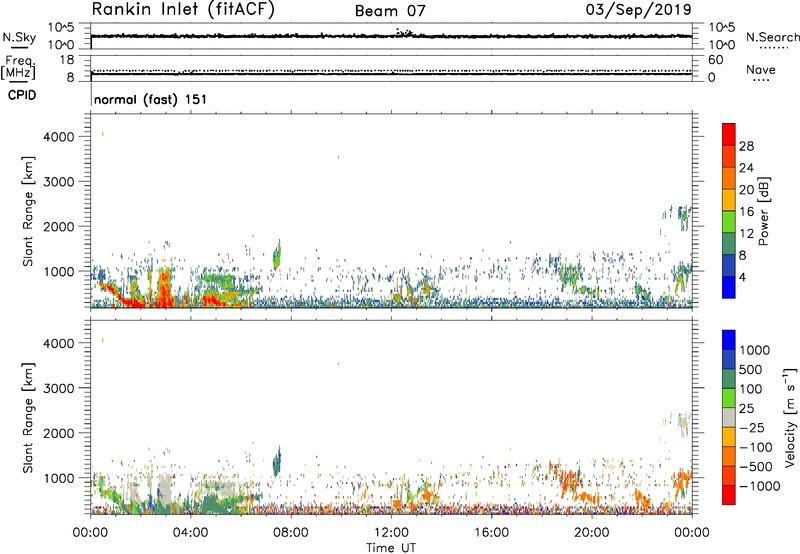
Task: Pick the light green 12–16 dB Power segment
Action: click(729, 222)
